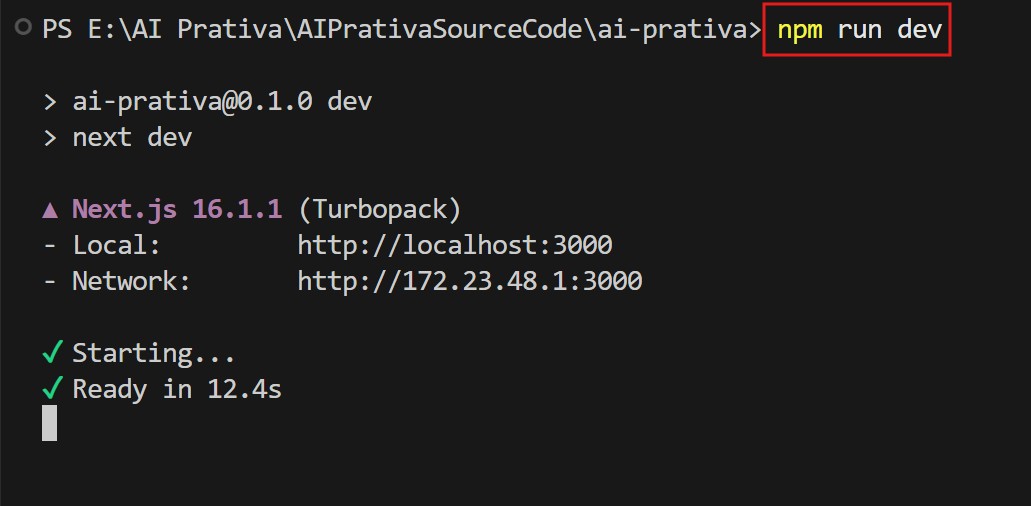Click the 'Local:' label
Screen dimensions: 1031x506
[116, 246]
